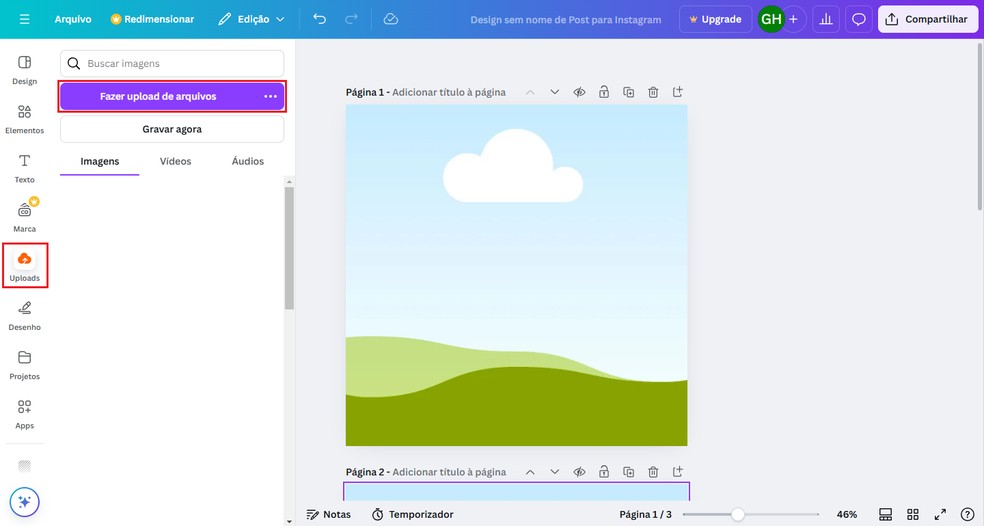Move Página 1 down with chevron
The image size is (984, 526).
point(555,92)
